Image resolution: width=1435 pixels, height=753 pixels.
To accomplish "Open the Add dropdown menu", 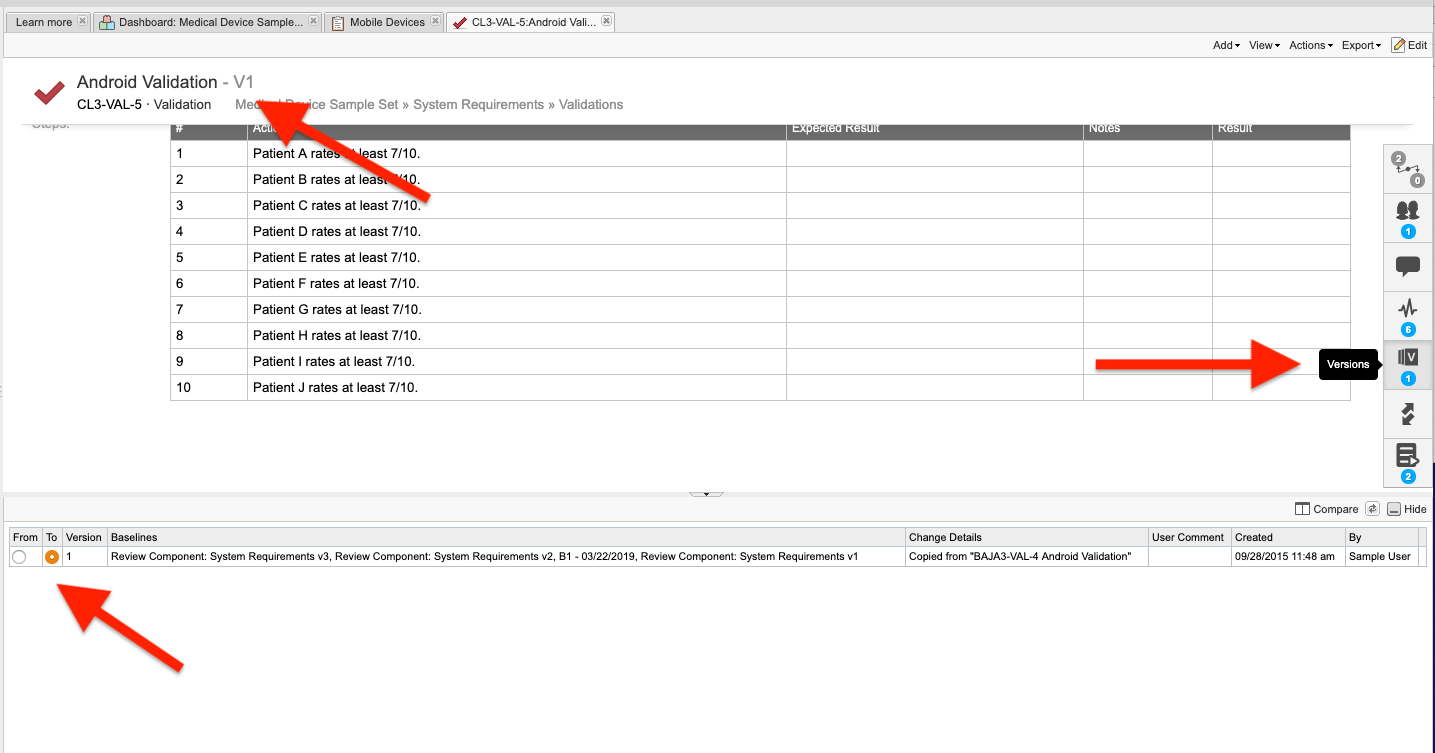I will coord(1226,45).
